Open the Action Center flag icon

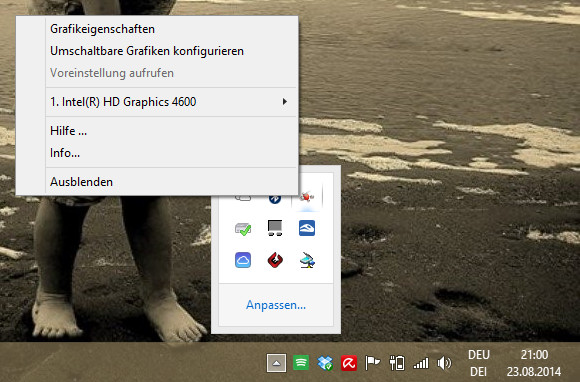pyautogui.click(x=372, y=363)
